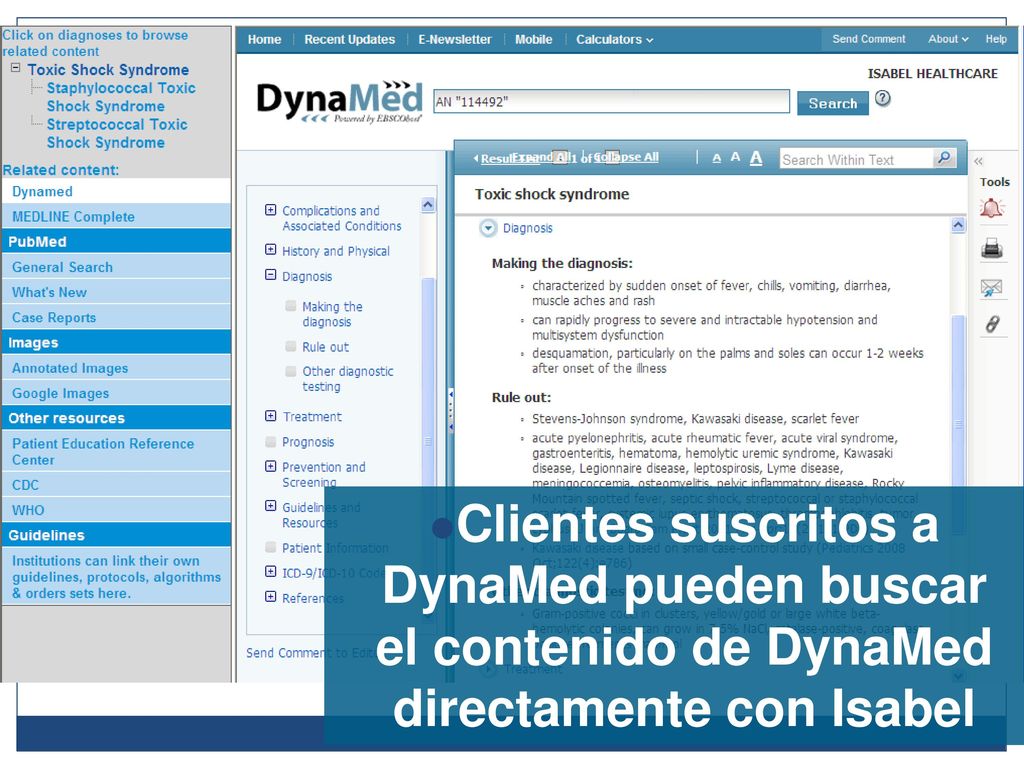Screen dimensions: 1024x768
Task: Click the print icon in Tools
Action: 991,248
